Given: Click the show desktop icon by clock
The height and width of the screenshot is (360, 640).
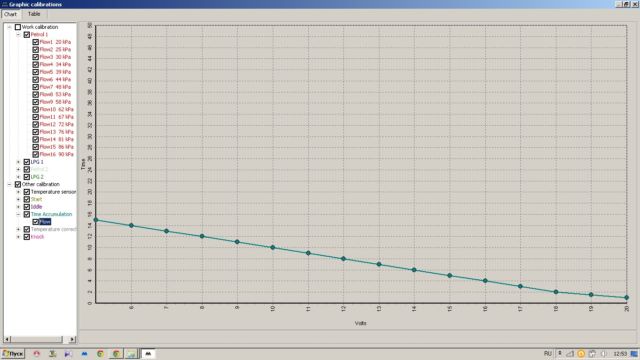Looking at the screenshot, I should pos(634,353).
